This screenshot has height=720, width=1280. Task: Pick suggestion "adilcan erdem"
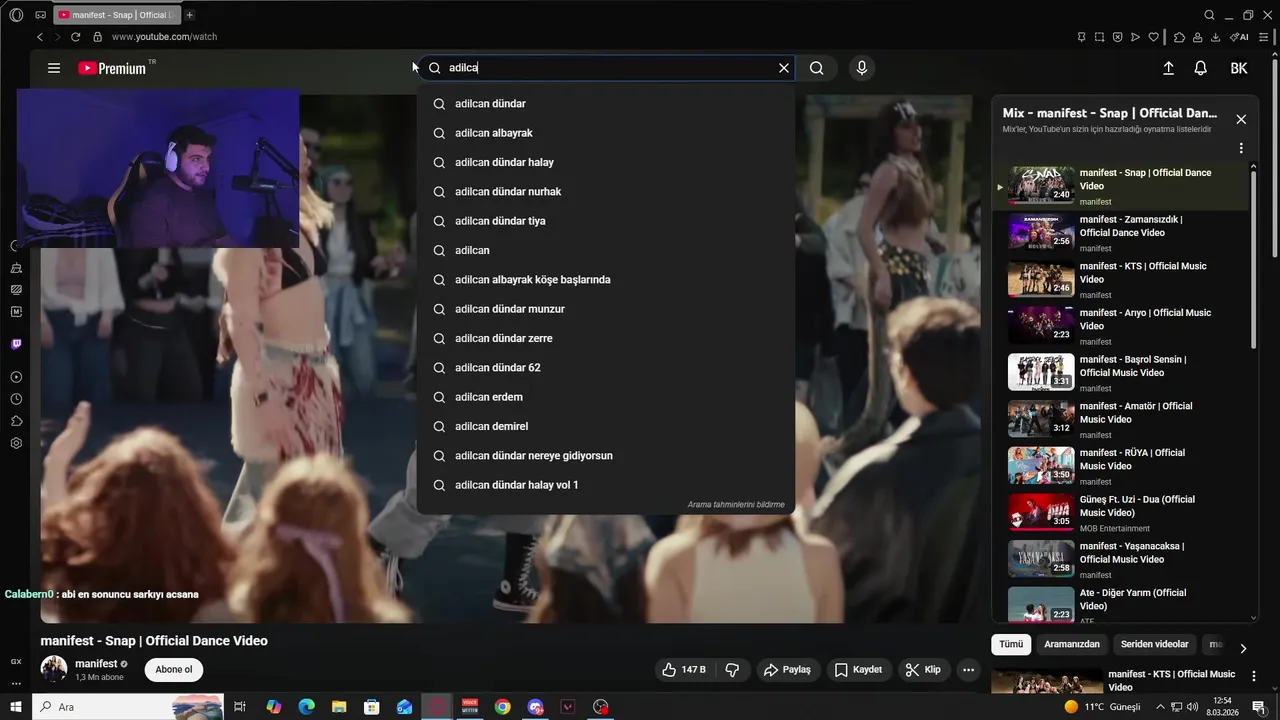(606, 397)
